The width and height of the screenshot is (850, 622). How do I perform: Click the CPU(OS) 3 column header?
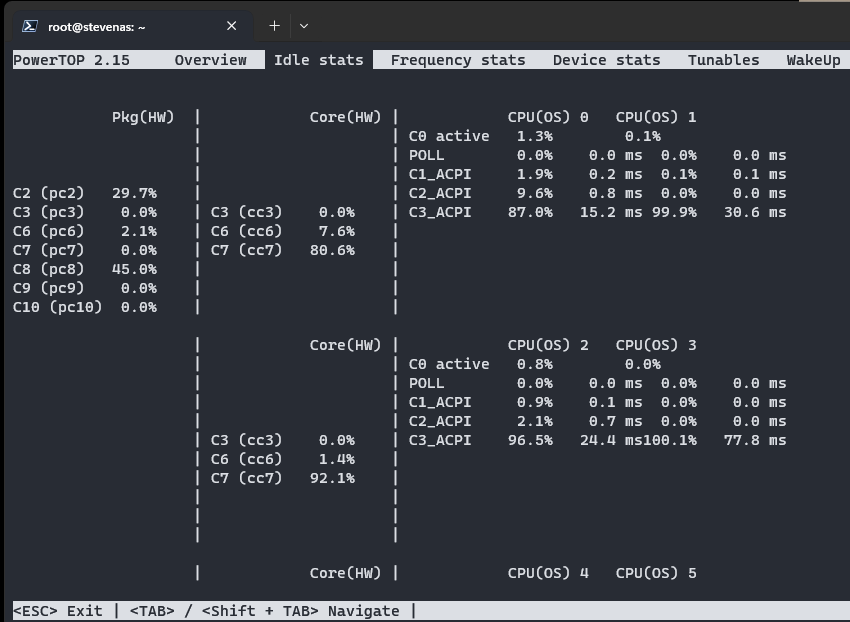pos(656,345)
